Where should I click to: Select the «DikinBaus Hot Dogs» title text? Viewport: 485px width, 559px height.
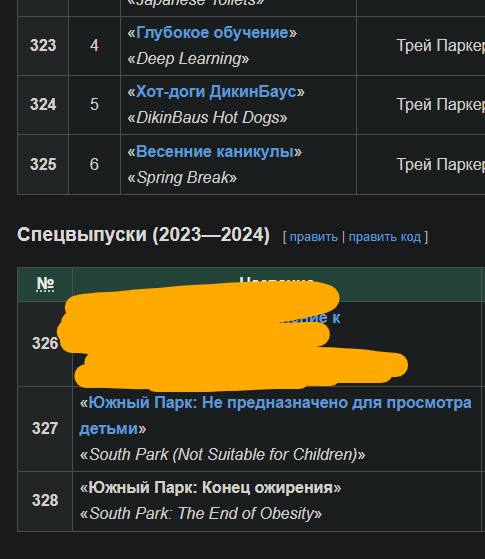[207, 118]
